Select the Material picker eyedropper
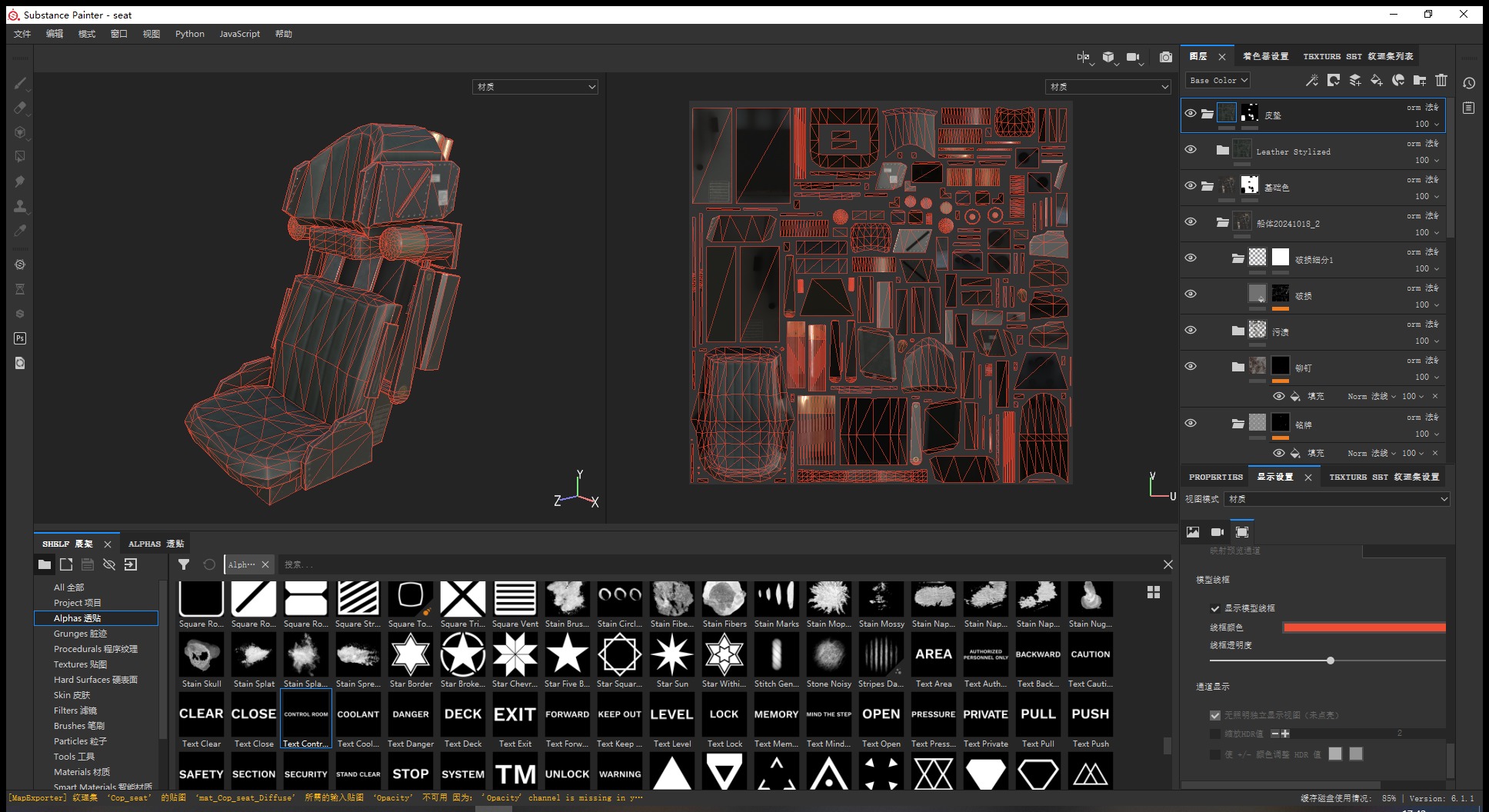 coord(20,230)
